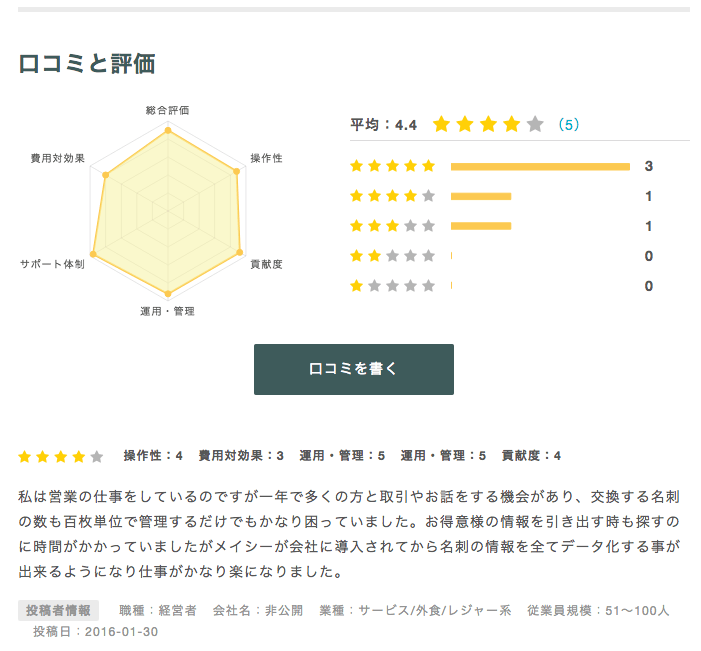
Task: Click the reviewer's four-star rating above the review
Action: pyautogui.click(x=60, y=457)
